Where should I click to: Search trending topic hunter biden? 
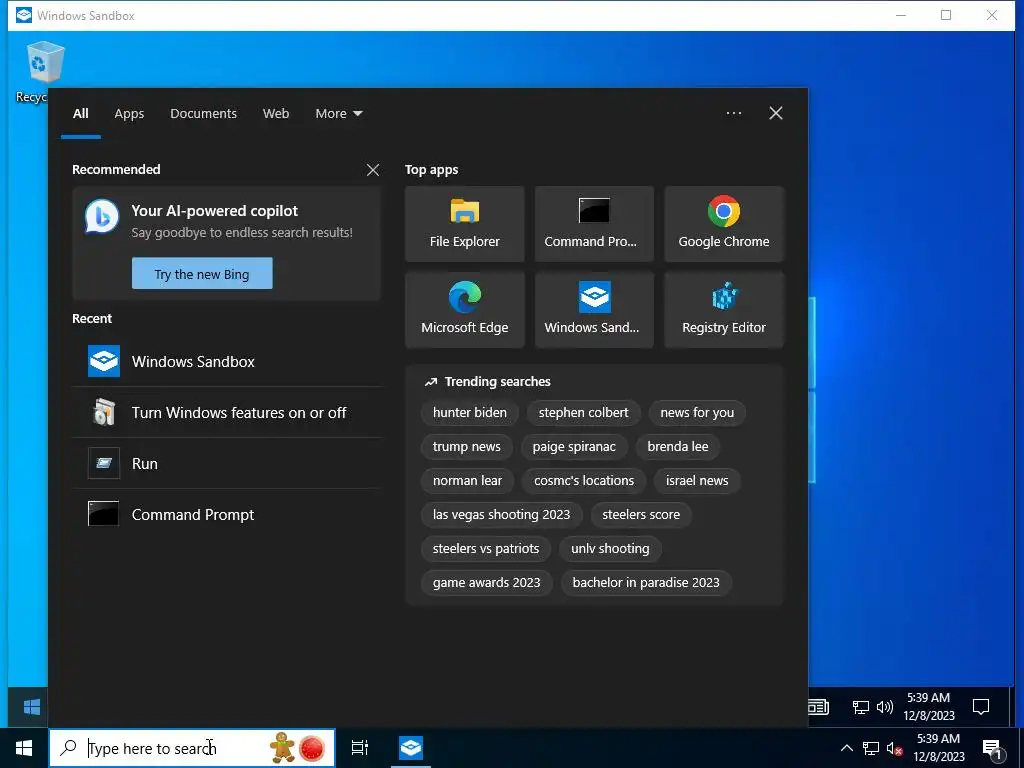tap(470, 413)
